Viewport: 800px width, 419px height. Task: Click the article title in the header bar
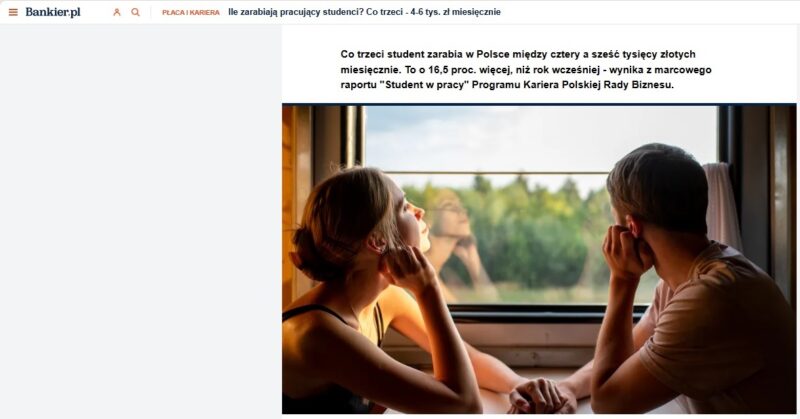pos(364,12)
